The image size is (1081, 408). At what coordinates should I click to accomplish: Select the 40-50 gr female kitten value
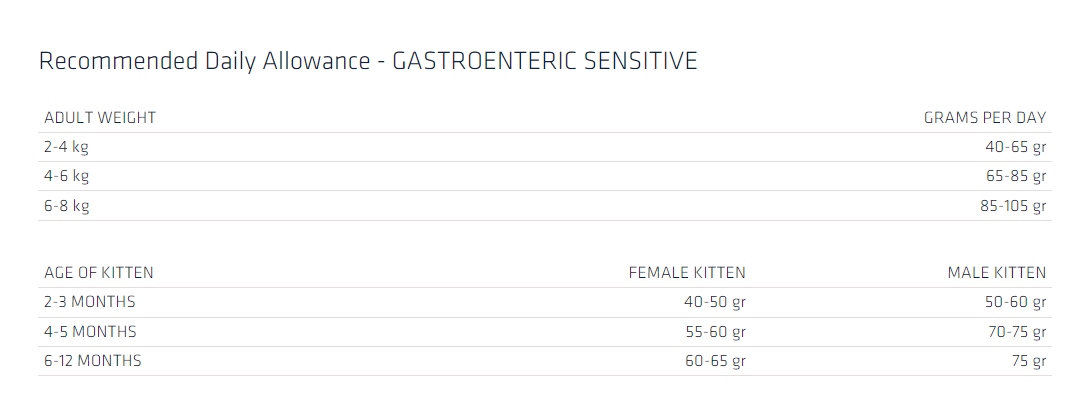pos(715,302)
